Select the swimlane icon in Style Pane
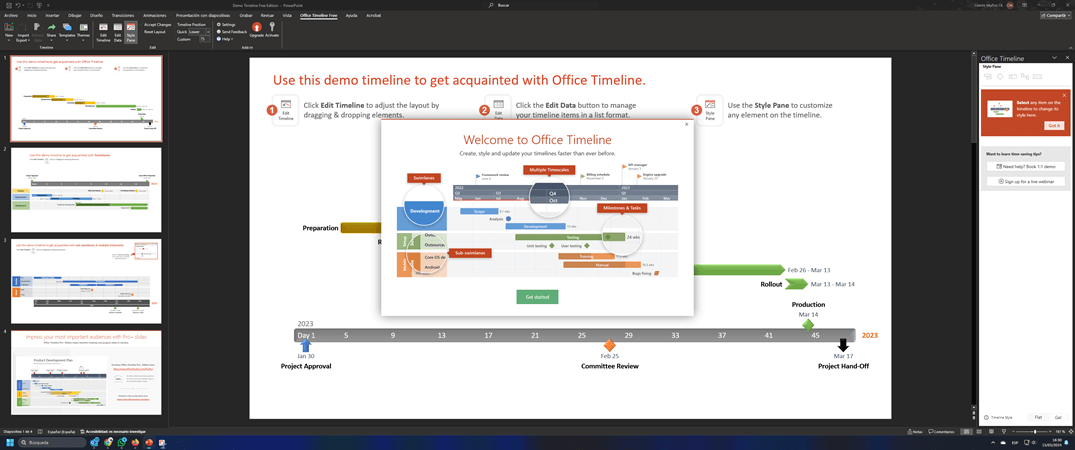This screenshot has height=450, width=1075. click(x=1011, y=76)
